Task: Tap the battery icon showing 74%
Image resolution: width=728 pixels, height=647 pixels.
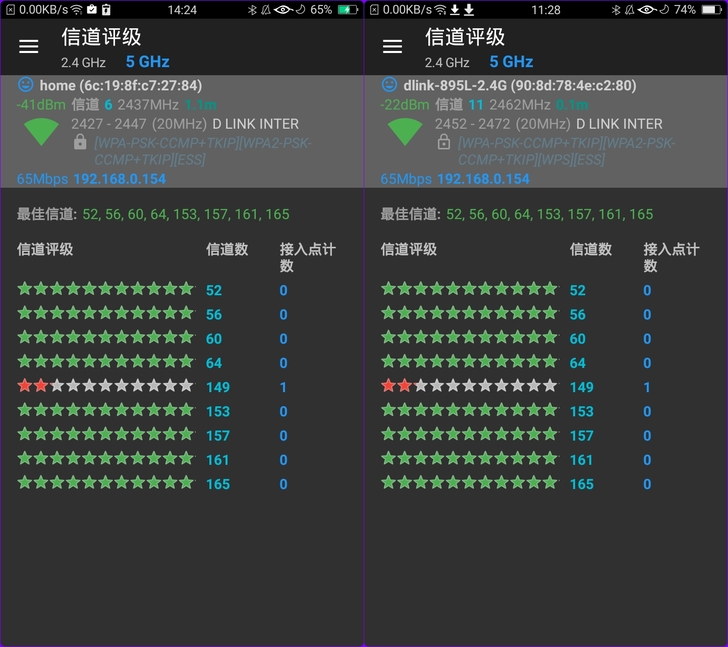Action: pyautogui.click(x=711, y=10)
